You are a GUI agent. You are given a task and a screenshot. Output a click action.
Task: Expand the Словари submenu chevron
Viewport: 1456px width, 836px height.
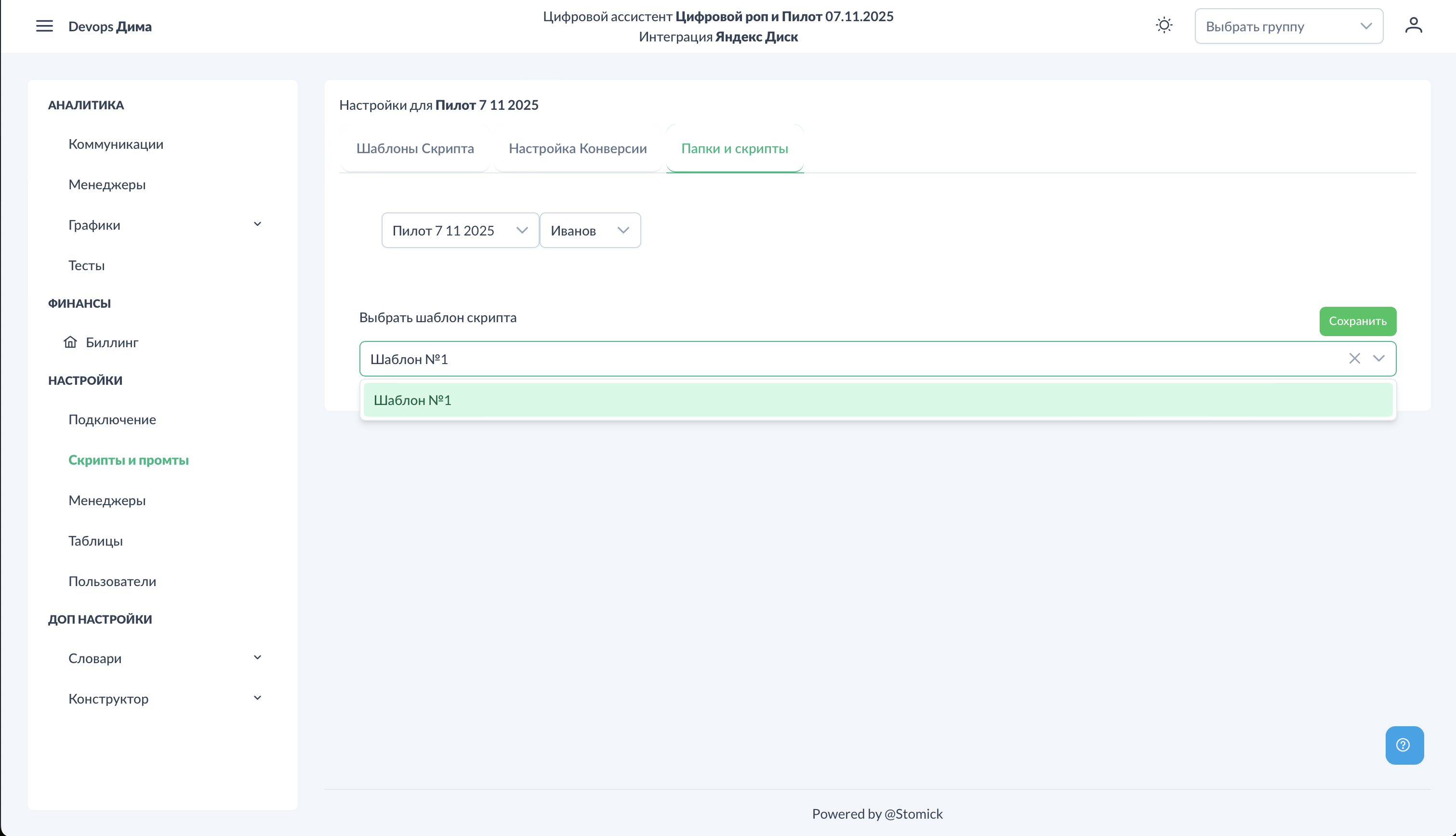pyautogui.click(x=257, y=657)
